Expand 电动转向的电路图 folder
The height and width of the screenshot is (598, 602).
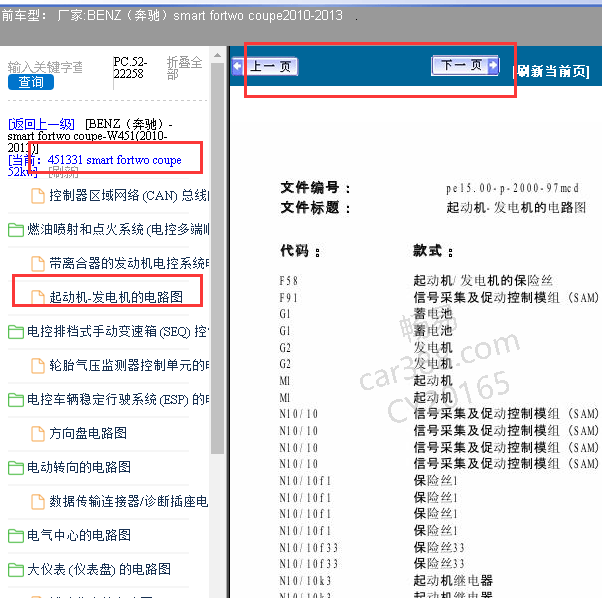click(x=79, y=467)
